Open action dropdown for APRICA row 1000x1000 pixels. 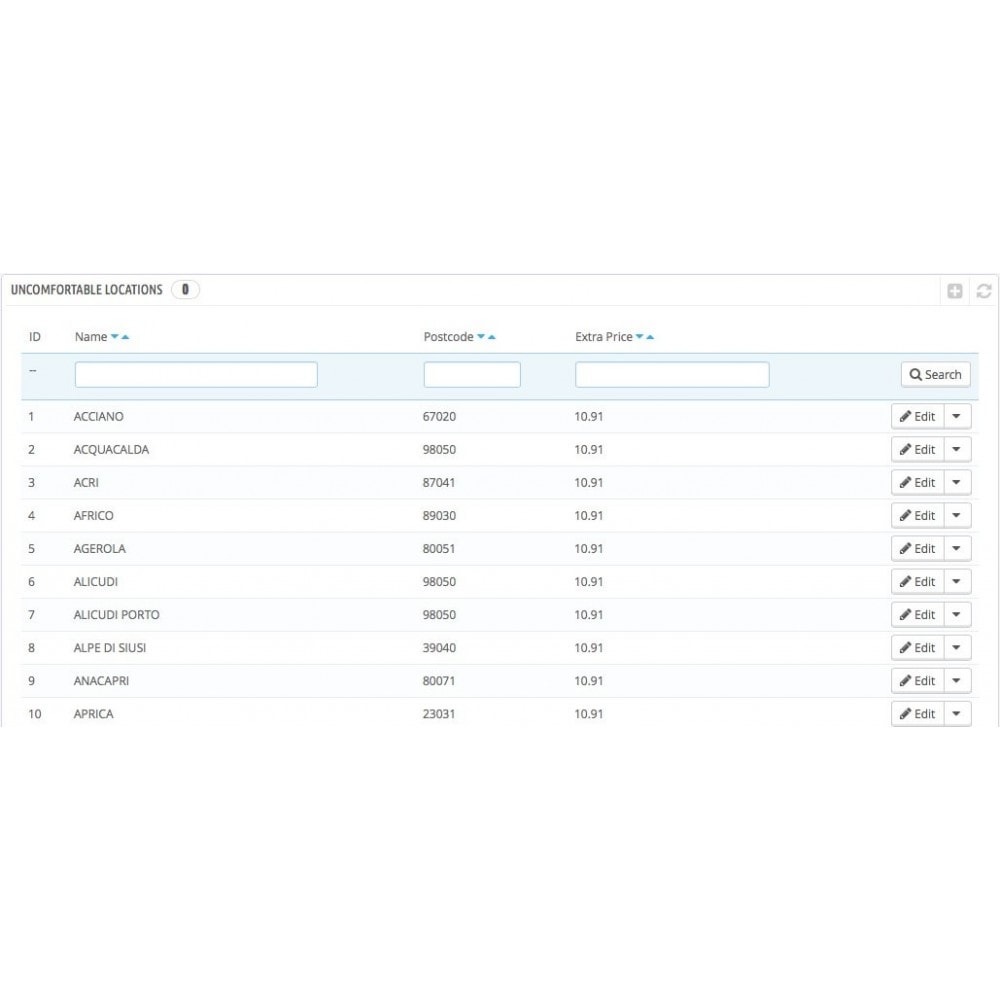[x=957, y=714]
